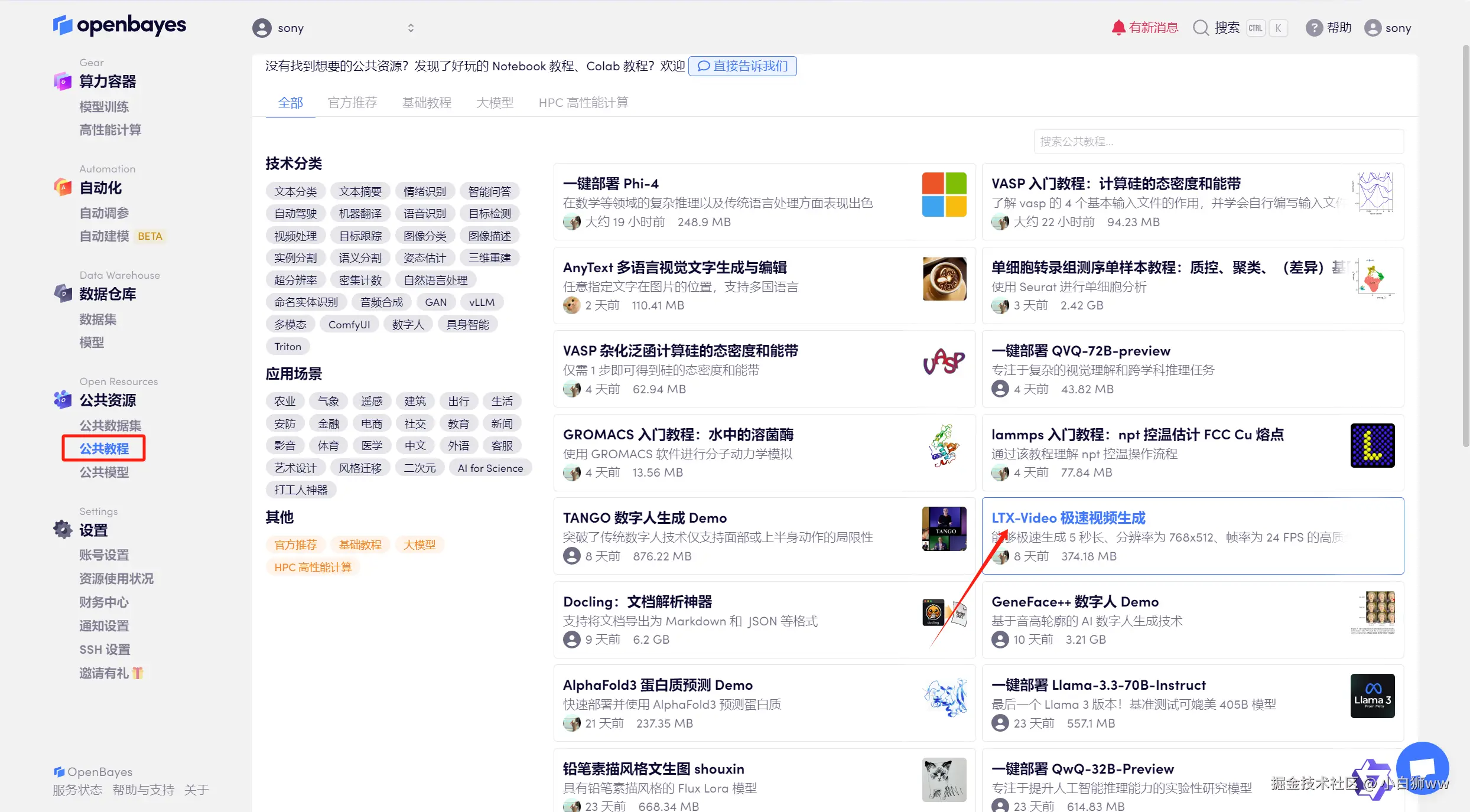Switch to the 官方推荐 tab

point(352,103)
